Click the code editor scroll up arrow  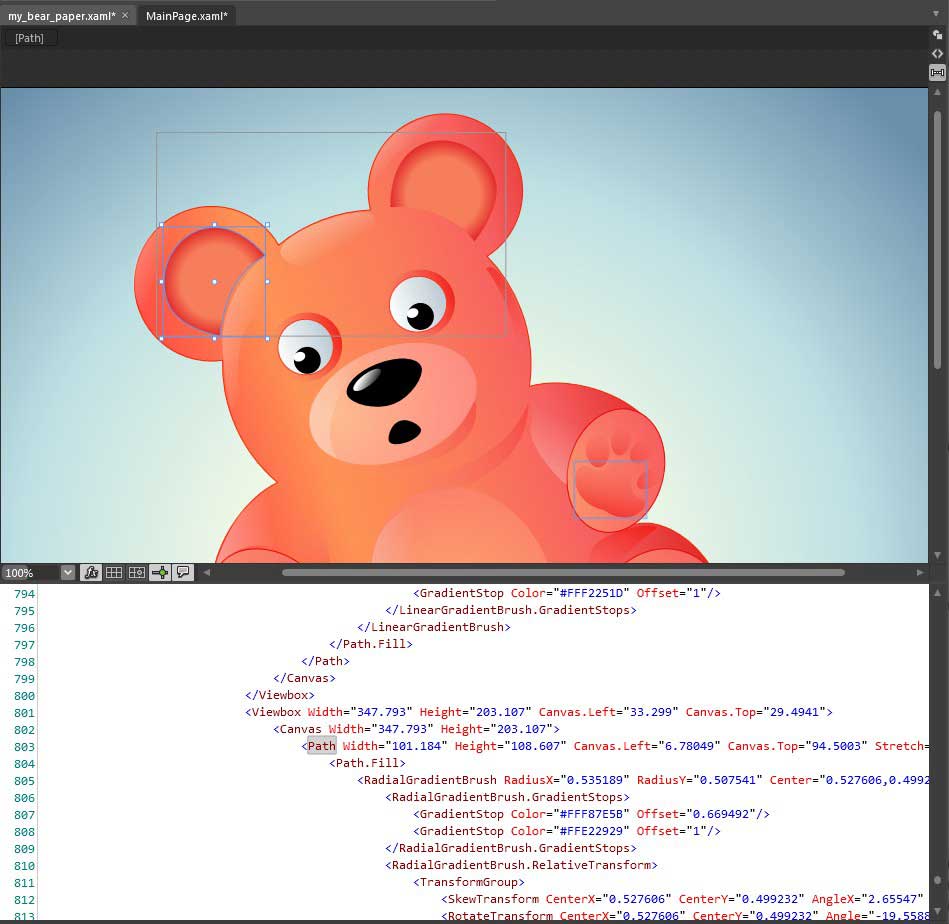point(938,594)
